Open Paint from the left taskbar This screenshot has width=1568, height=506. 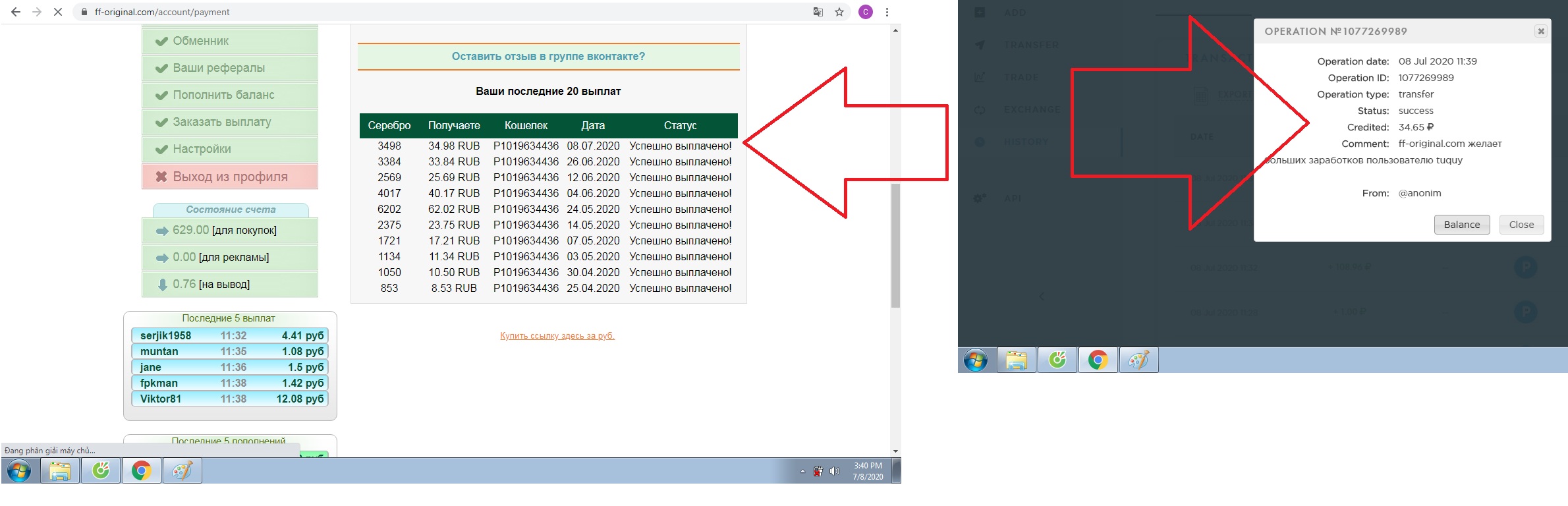pyautogui.click(x=182, y=471)
